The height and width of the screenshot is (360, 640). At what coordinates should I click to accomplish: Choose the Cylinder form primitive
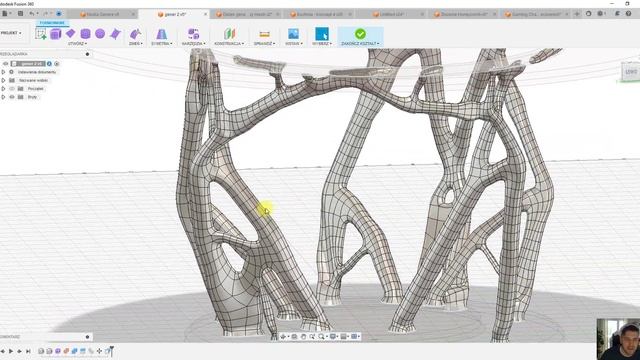point(85,33)
